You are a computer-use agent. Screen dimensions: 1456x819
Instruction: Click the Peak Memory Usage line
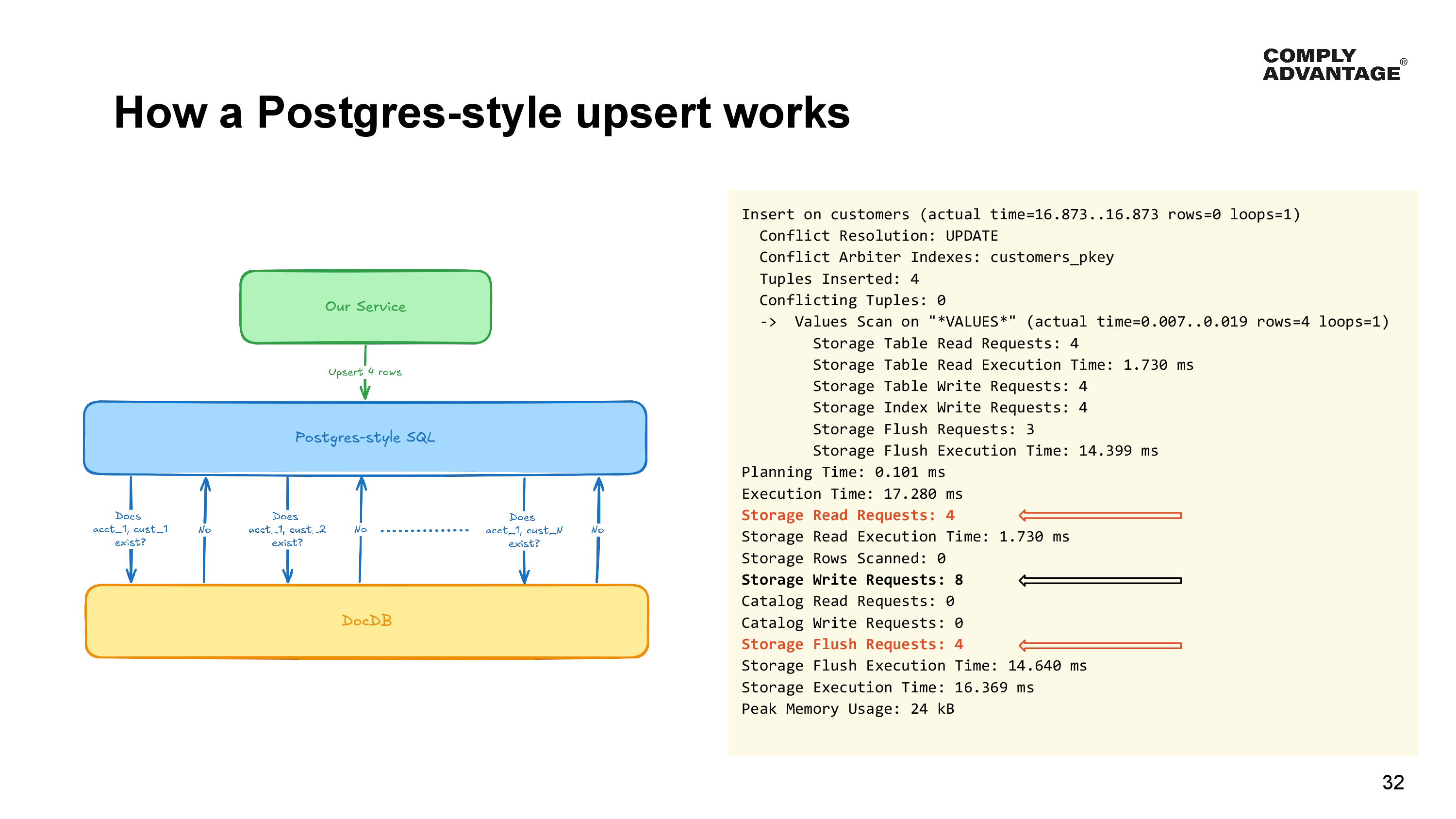click(x=848, y=708)
